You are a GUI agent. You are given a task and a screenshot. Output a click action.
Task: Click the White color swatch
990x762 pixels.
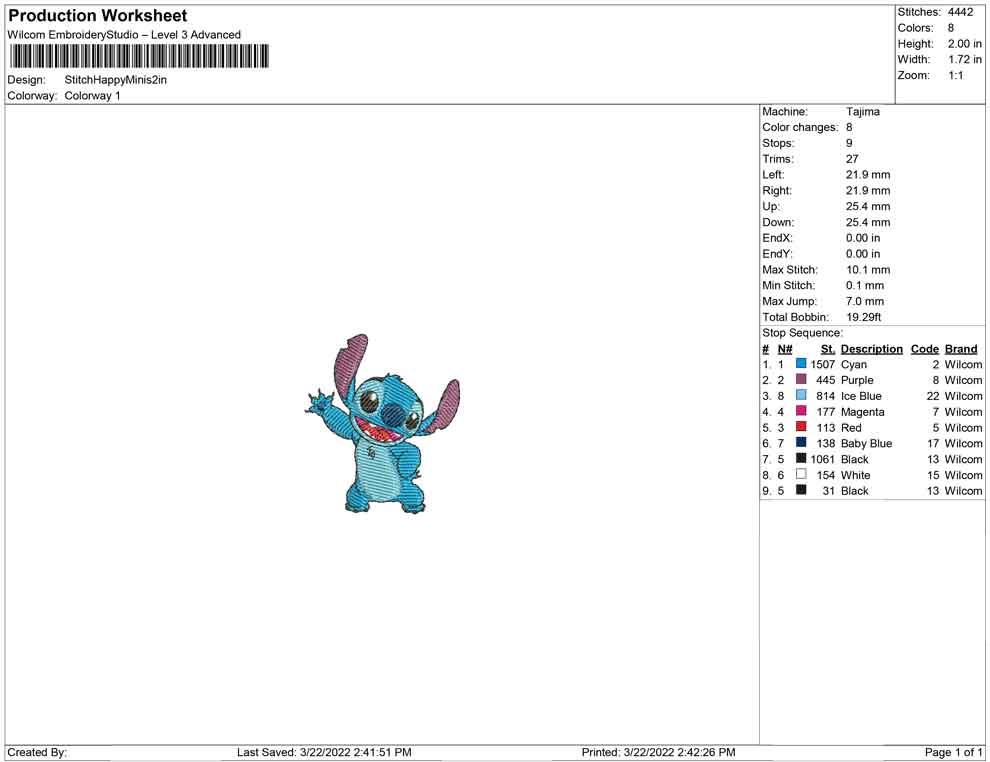[x=801, y=473]
